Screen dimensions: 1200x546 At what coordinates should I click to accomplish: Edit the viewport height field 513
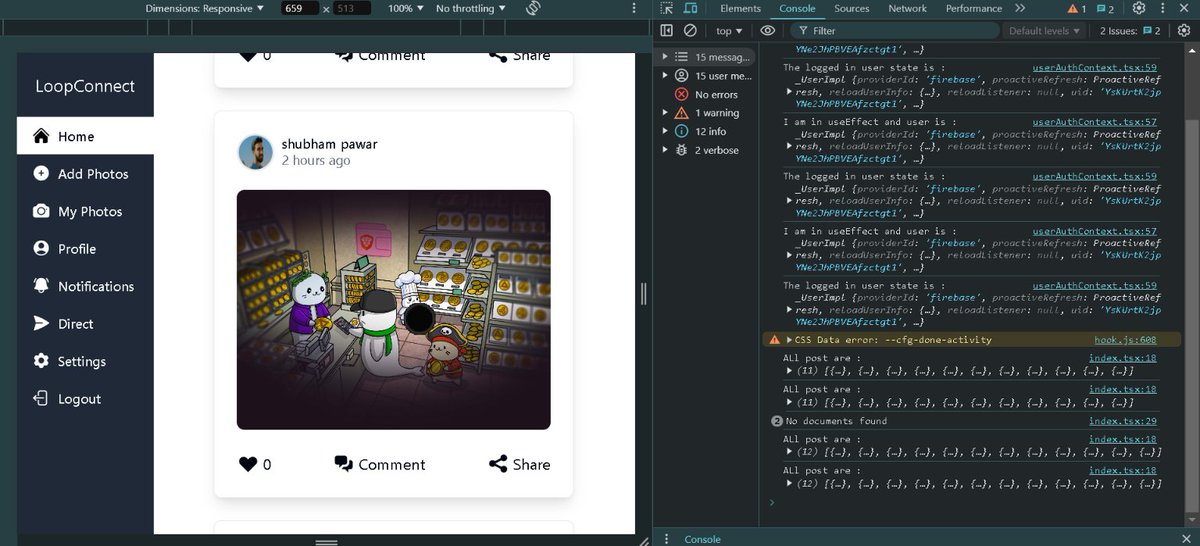351,8
